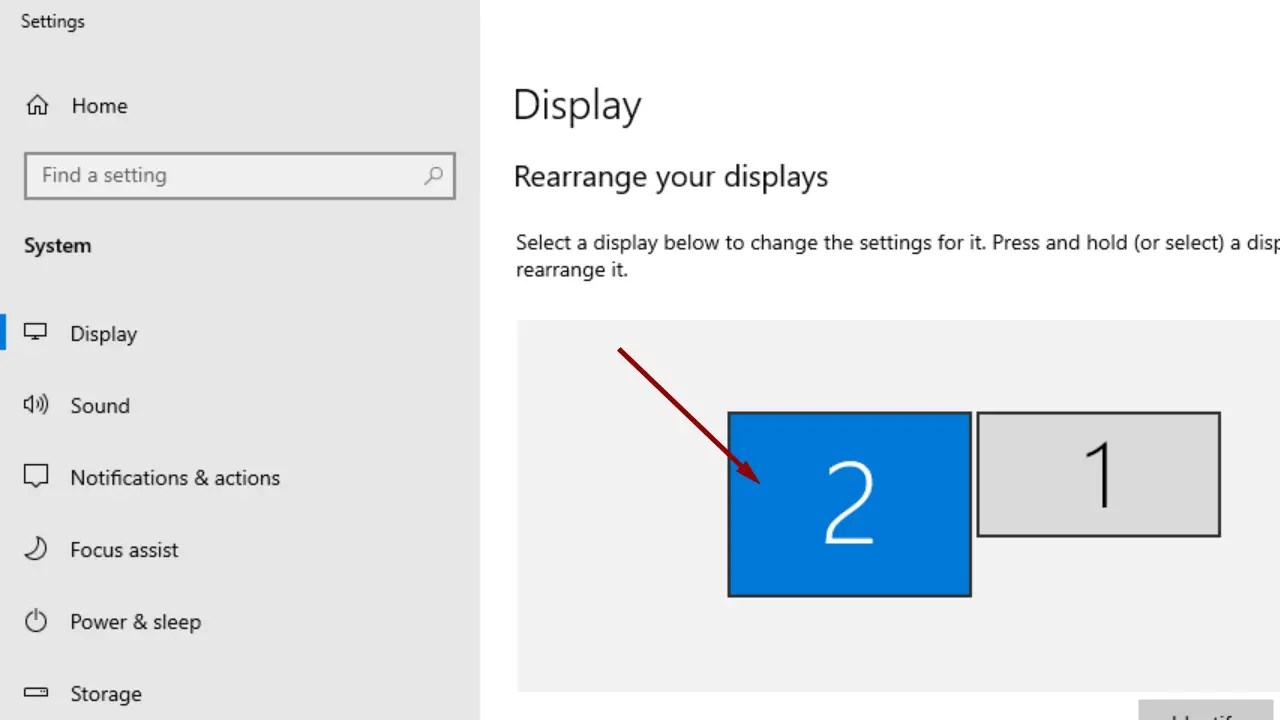
Task: Select Display in the System sidebar
Action: coord(104,333)
